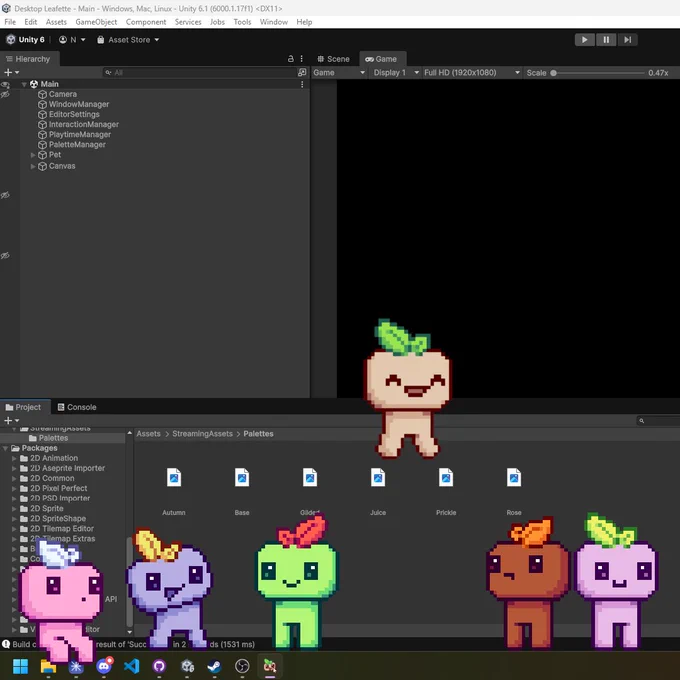The height and width of the screenshot is (680, 680).
Task: Start Play mode with the Play button
Action: tap(584, 40)
